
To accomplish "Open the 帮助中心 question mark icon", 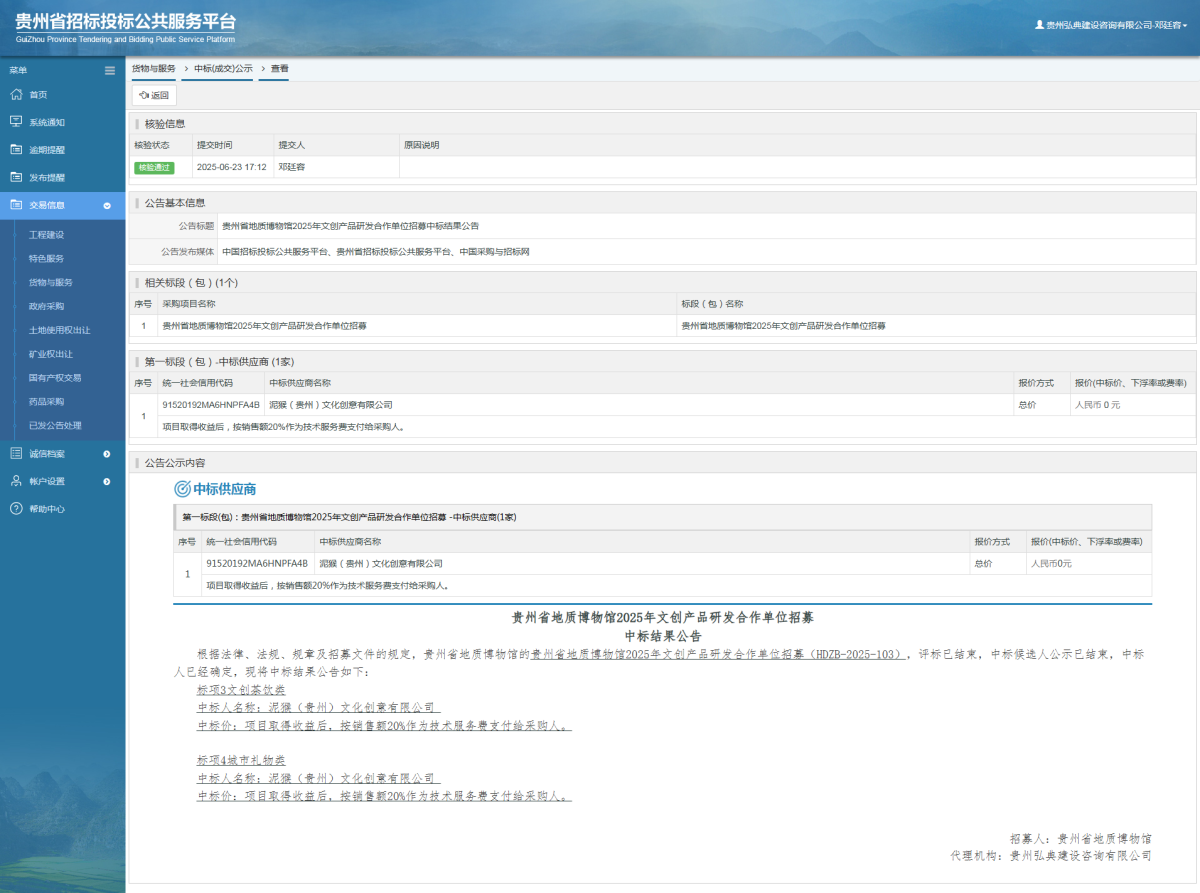I will tap(16, 508).
